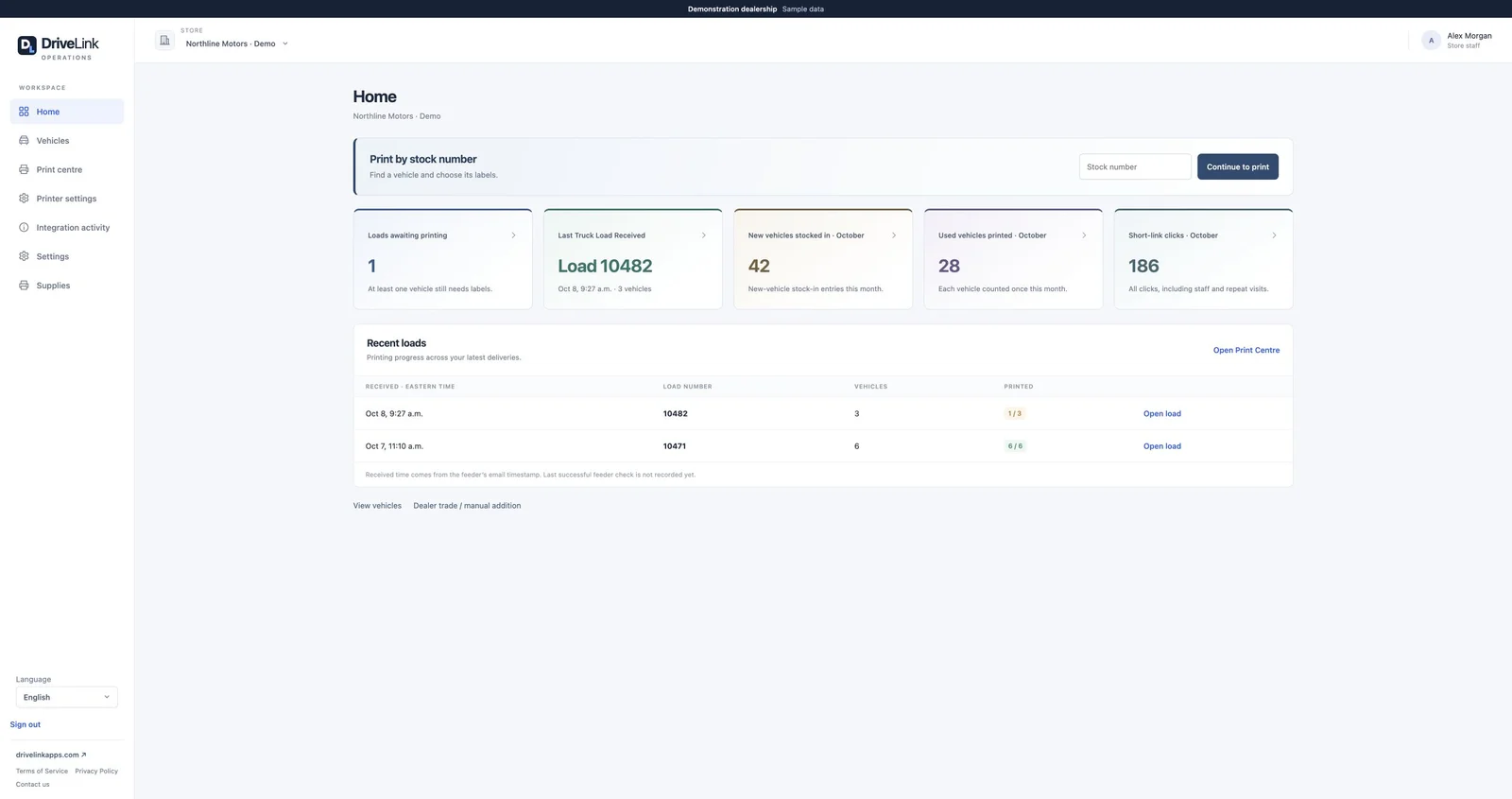Click the View vehicles link
The height and width of the screenshot is (799, 1512).
[377, 506]
